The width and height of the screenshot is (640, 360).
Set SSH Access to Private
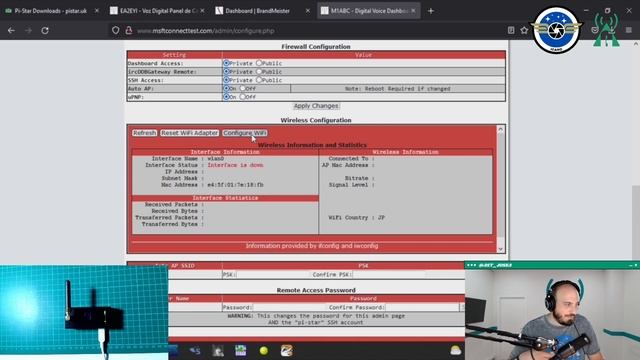(x=226, y=80)
